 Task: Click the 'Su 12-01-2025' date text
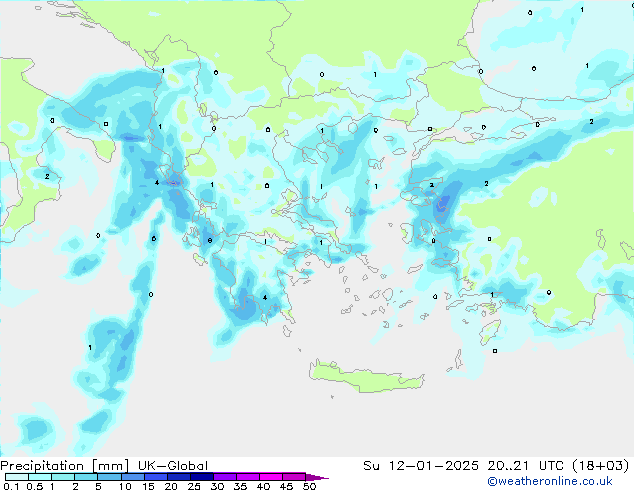421,466
